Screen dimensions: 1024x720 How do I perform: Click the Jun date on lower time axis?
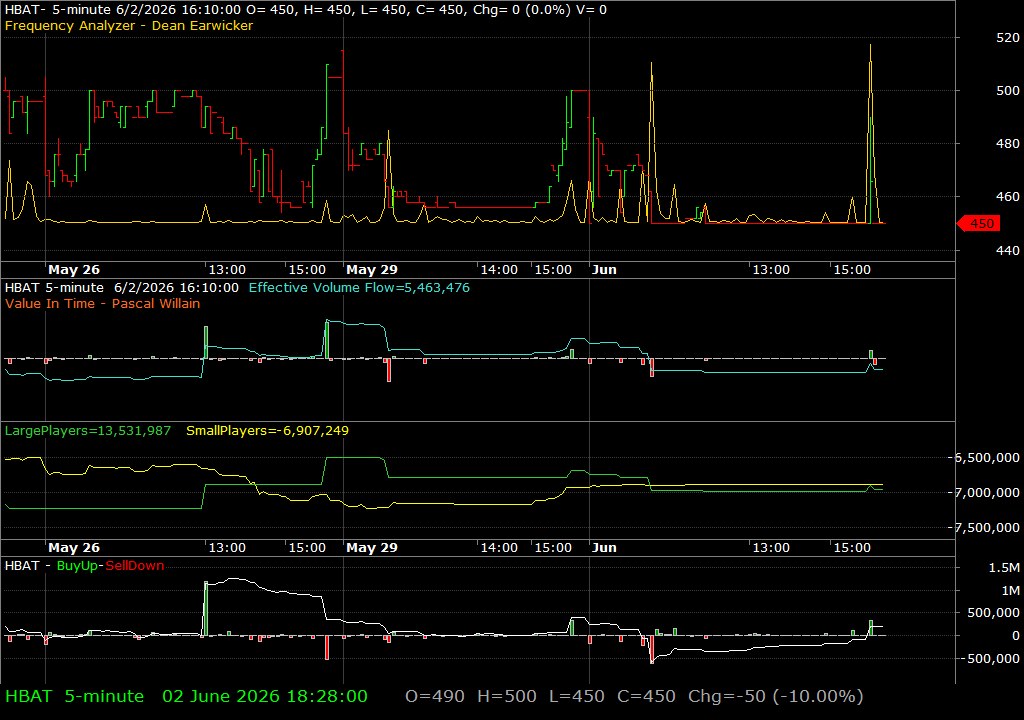point(604,548)
